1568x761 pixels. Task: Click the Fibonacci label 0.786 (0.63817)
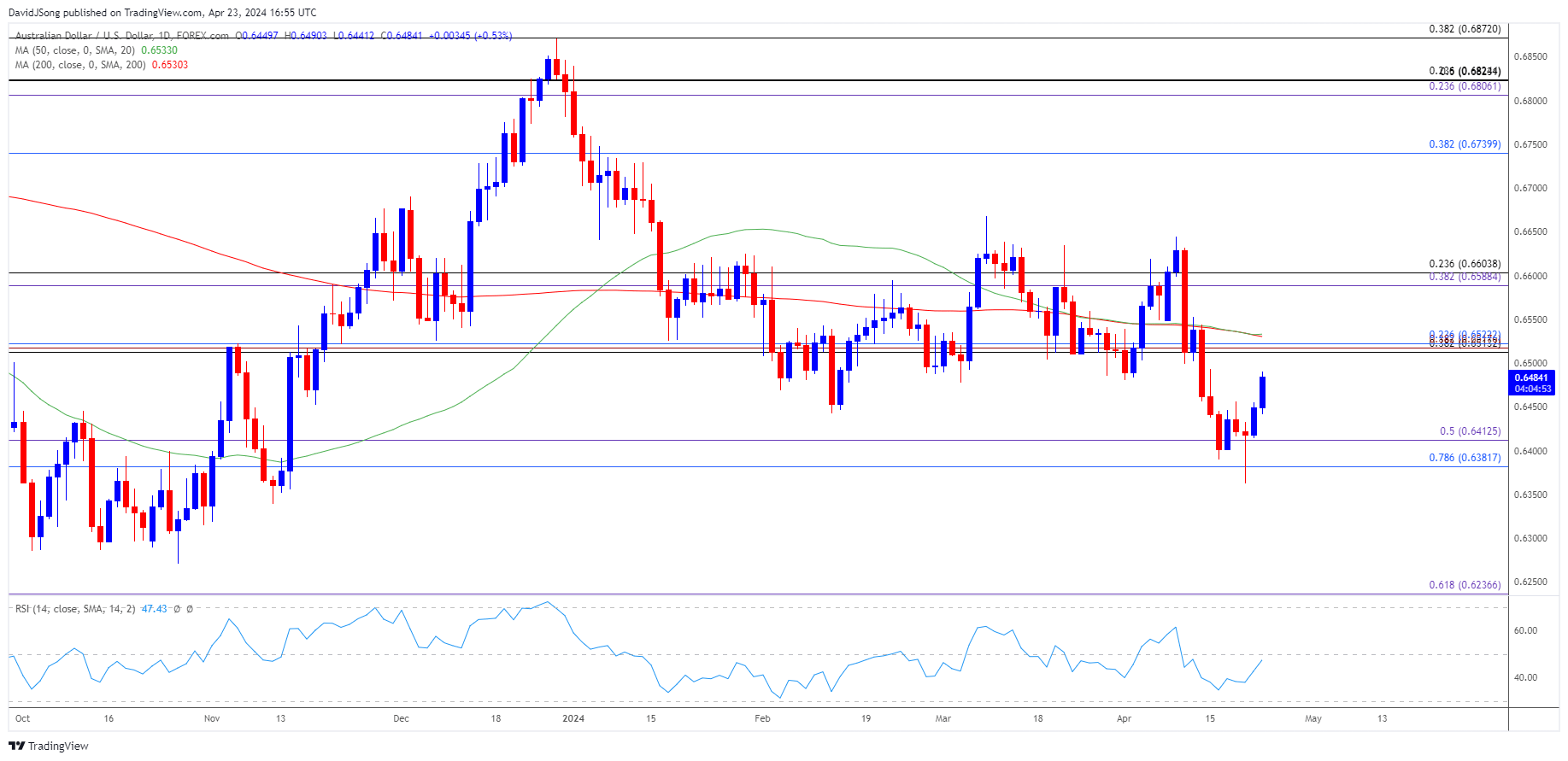pos(1465,458)
